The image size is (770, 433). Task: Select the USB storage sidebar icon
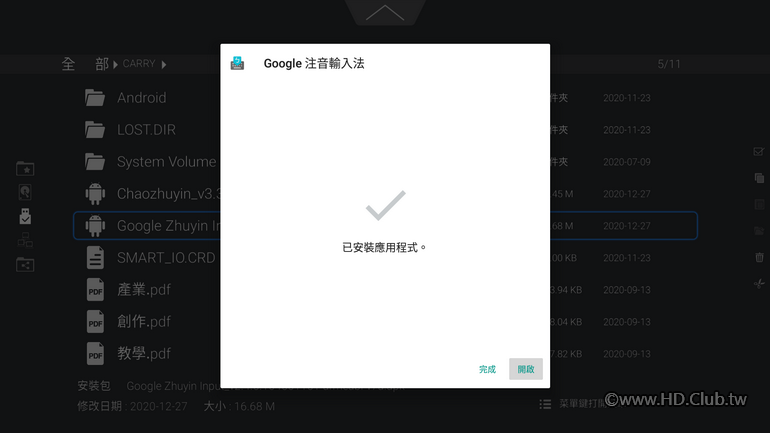(25, 216)
